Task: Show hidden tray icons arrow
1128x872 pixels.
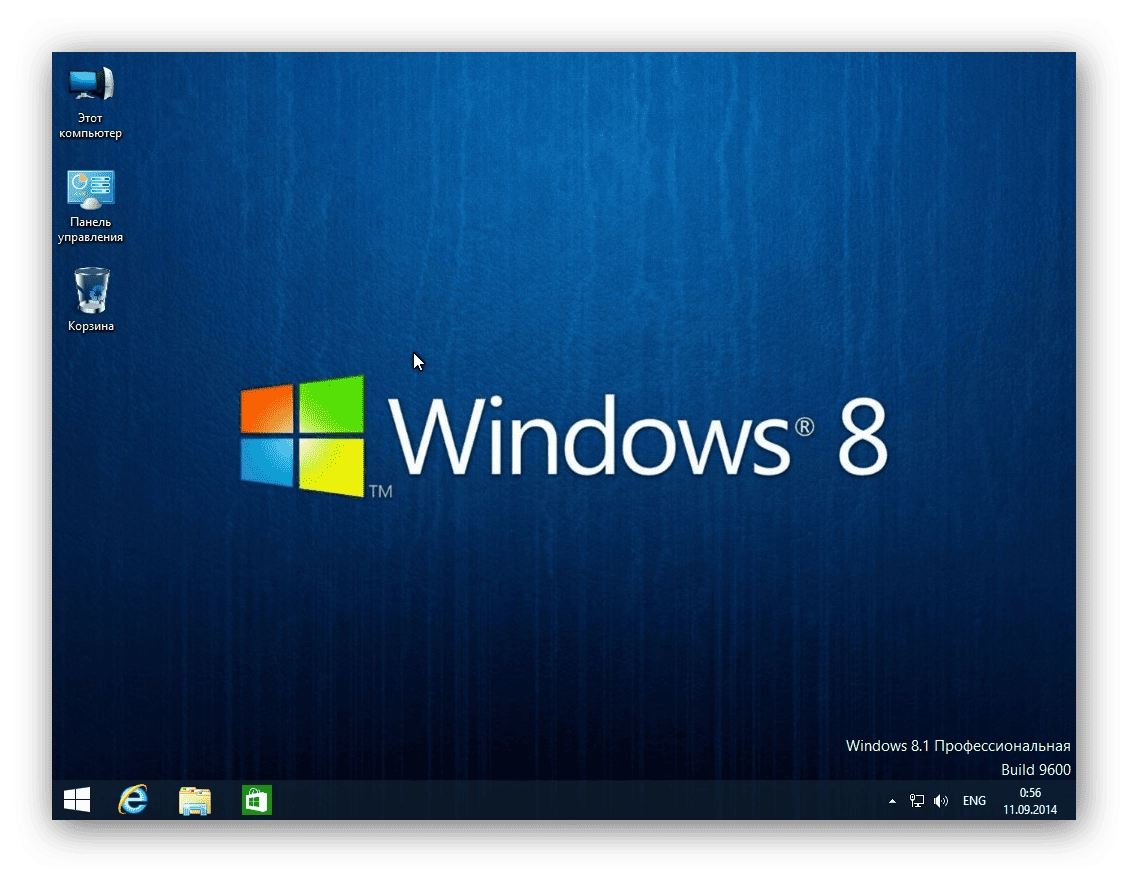Action: tap(892, 801)
